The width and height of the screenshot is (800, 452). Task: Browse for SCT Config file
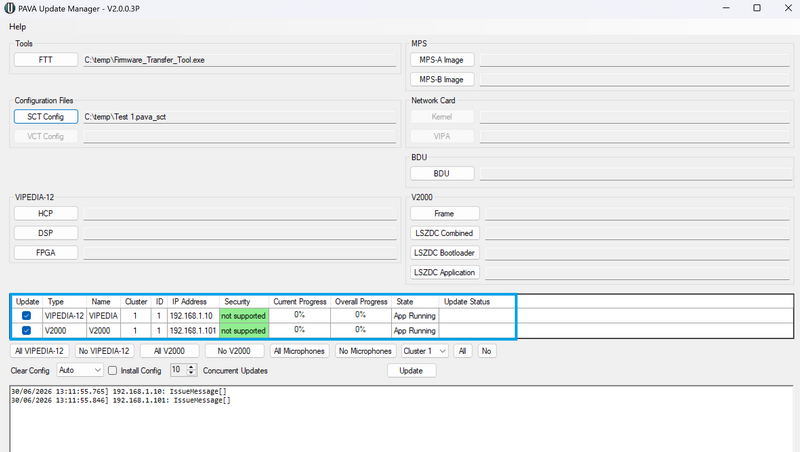point(46,117)
